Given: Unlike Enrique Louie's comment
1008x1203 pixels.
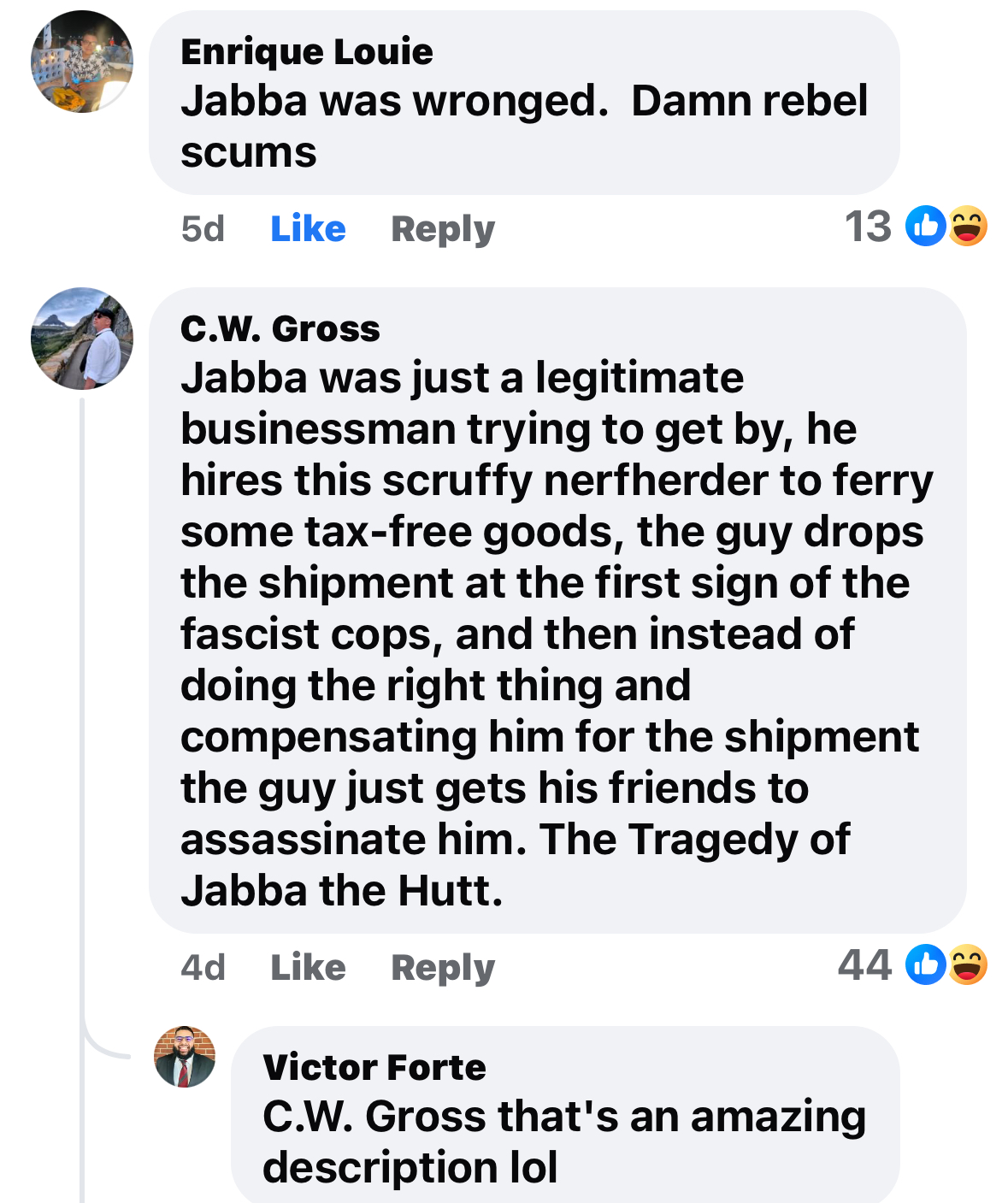Looking at the screenshot, I should (x=308, y=229).
